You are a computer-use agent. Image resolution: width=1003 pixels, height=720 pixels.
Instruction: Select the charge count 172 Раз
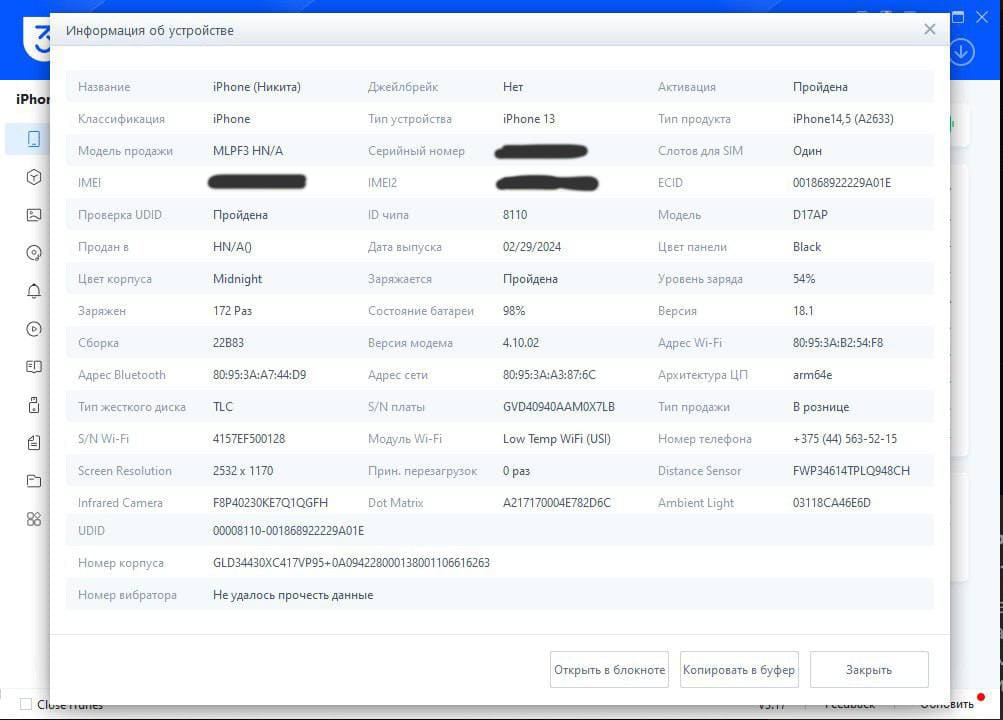tap(232, 311)
